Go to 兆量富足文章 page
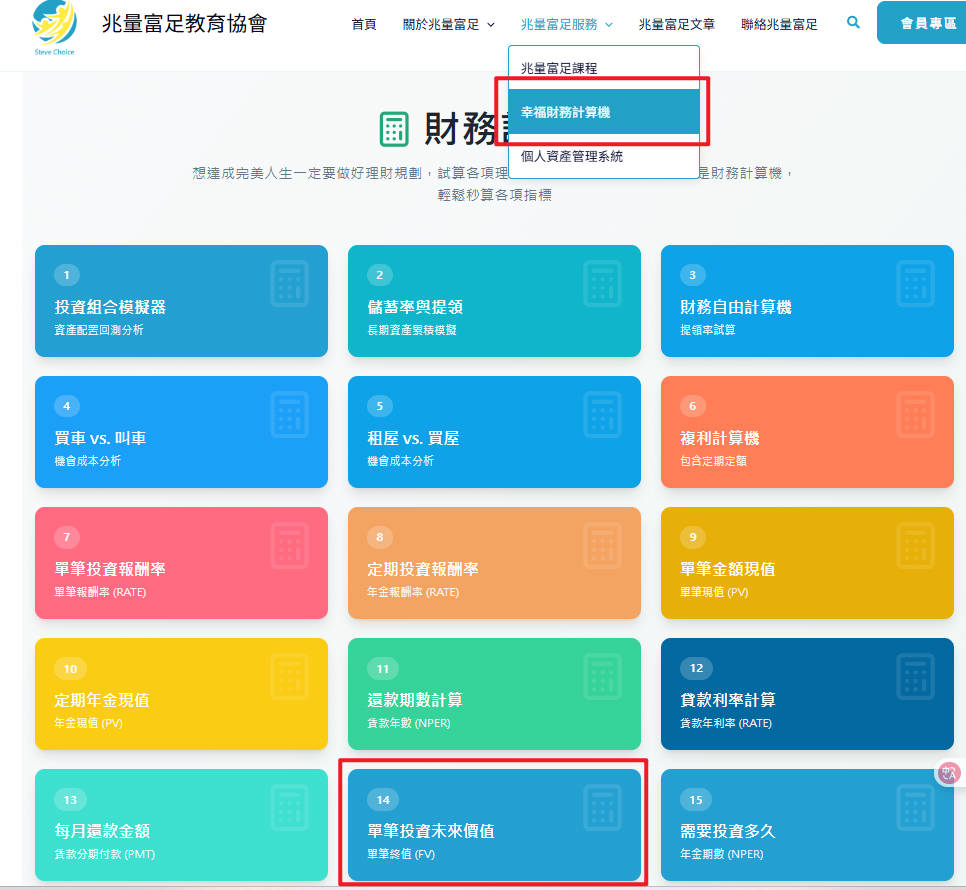966x890 pixels. coord(676,25)
